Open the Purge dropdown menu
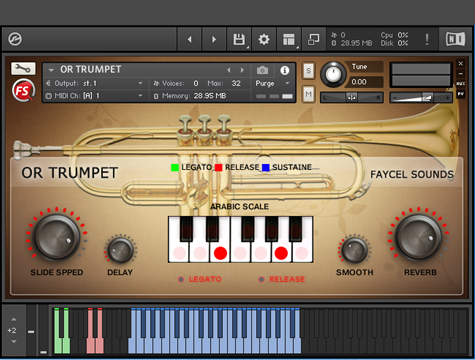Screen dimensions: 475x360 tap(272, 83)
